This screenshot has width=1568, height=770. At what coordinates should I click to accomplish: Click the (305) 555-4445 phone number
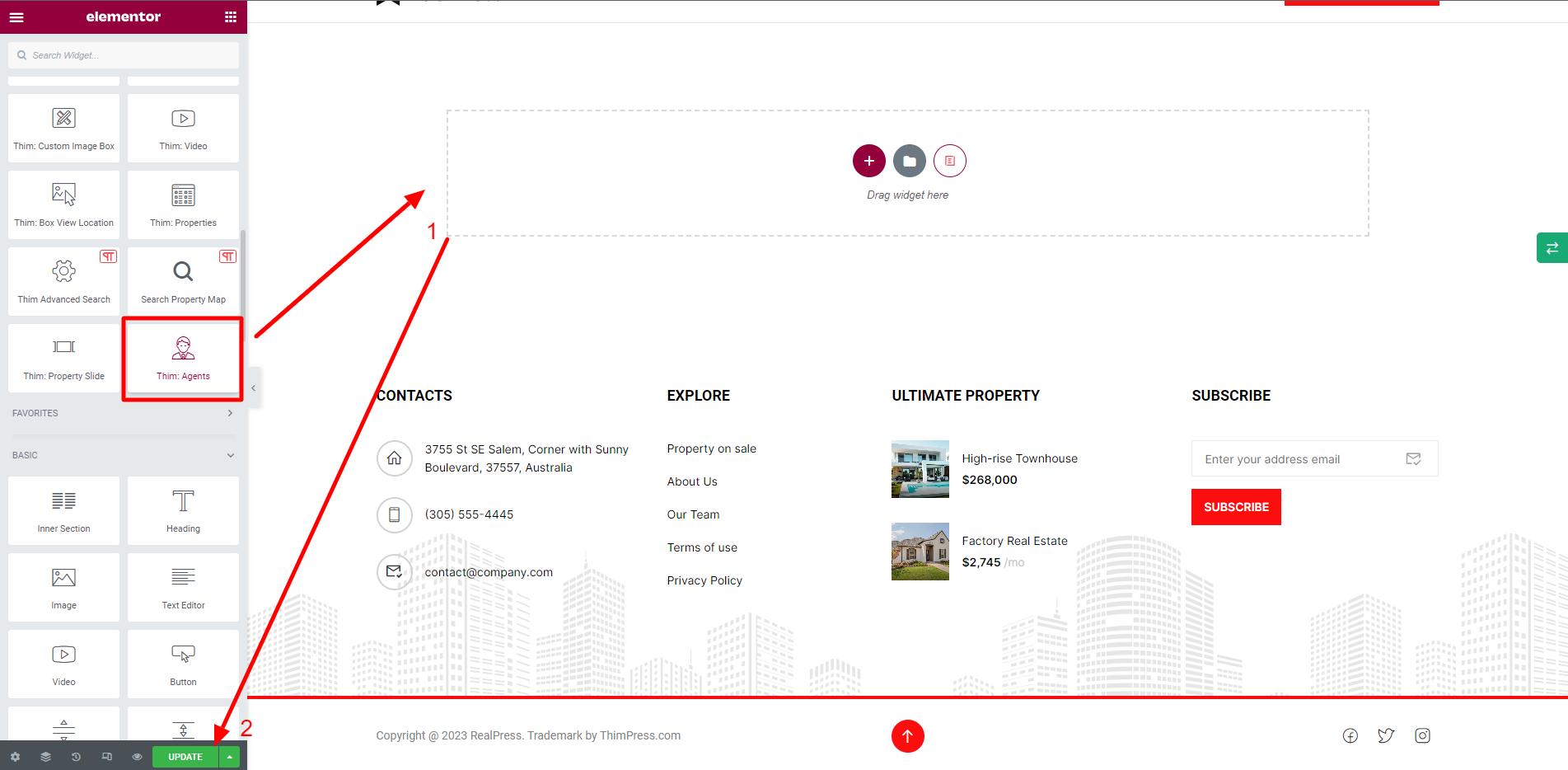469,514
